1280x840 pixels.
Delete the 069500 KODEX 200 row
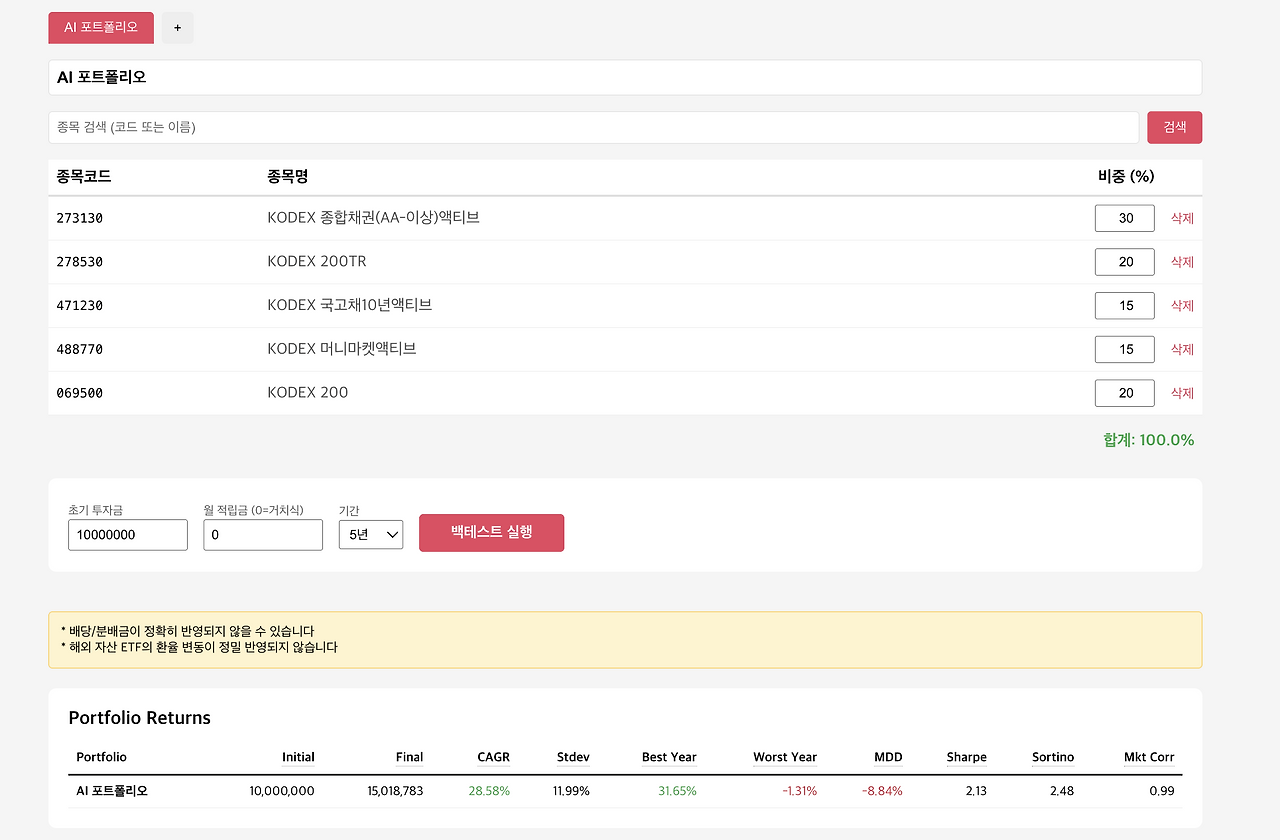(1182, 393)
